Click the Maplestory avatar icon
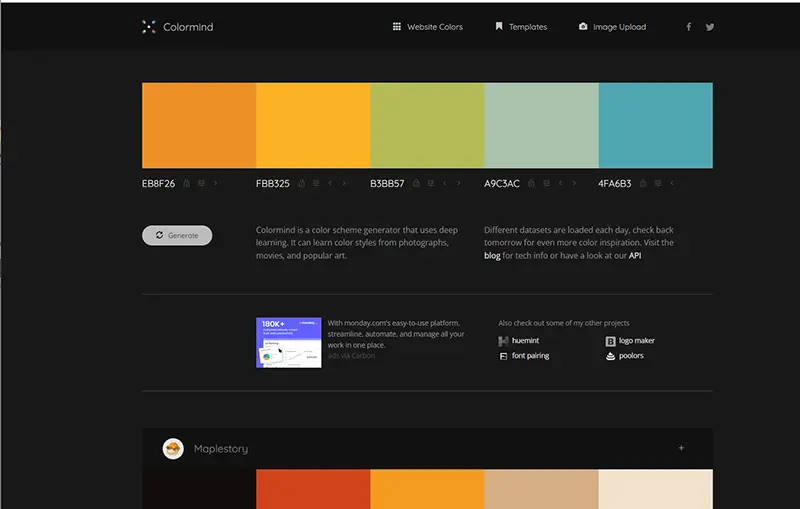 [173, 449]
